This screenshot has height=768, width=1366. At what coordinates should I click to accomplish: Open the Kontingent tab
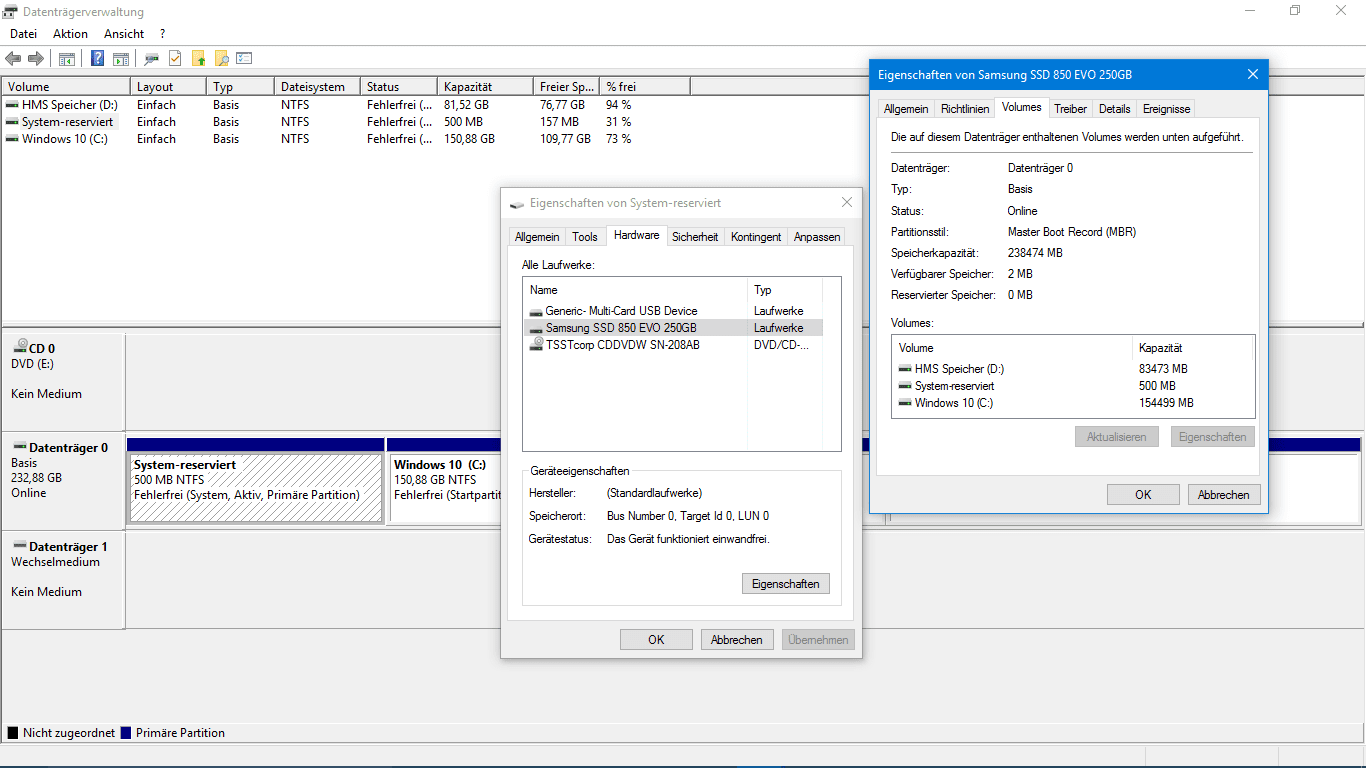click(x=756, y=237)
